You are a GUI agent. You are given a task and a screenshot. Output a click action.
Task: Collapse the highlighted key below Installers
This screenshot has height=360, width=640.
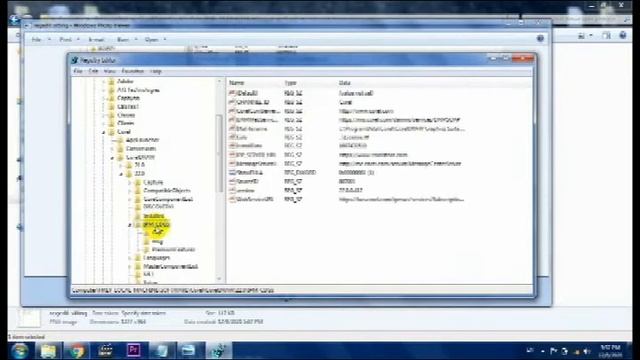tap(130, 224)
